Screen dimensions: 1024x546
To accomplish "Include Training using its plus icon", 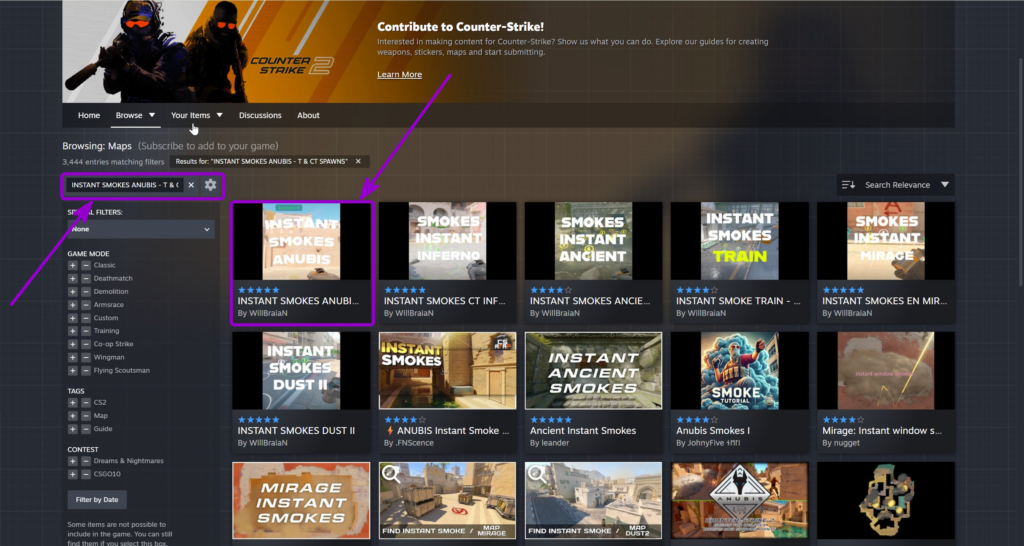I will (72, 330).
